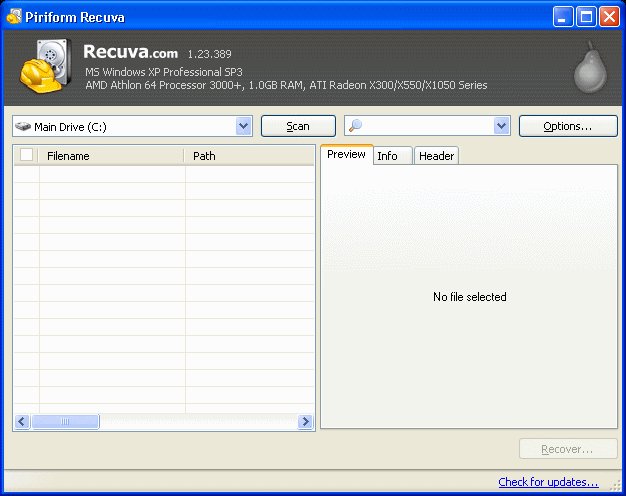This screenshot has width=626, height=496.
Task: Follow the Check for updates... link
Action: click(548, 482)
